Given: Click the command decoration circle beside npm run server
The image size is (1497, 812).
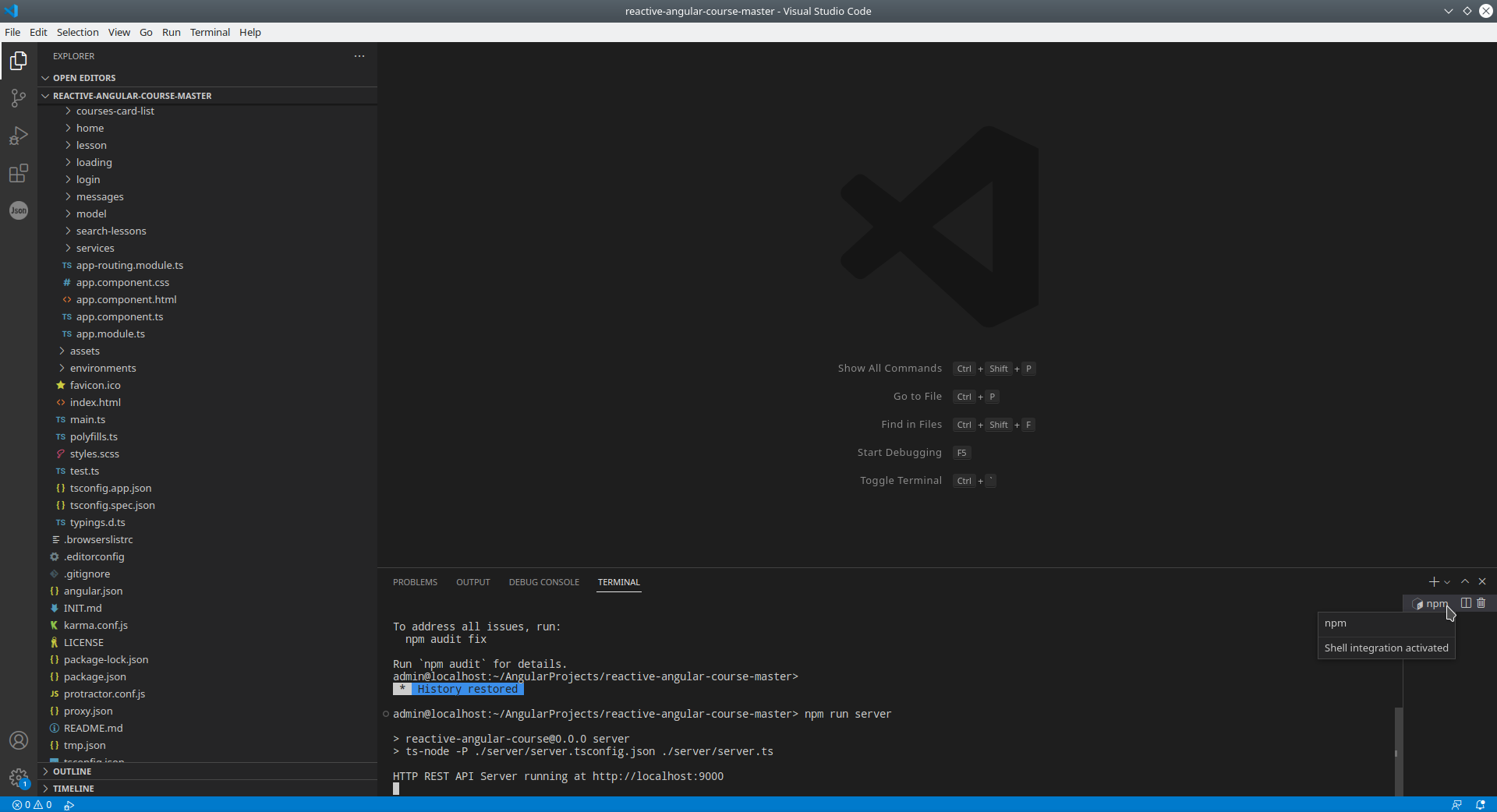Looking at the screenshot, I should pyautogui.click(x=386, y=714).
